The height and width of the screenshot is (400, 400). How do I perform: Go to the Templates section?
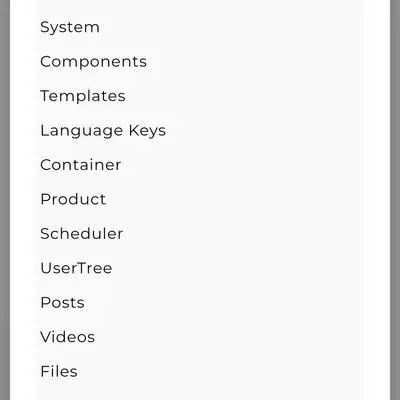(83, 96)
